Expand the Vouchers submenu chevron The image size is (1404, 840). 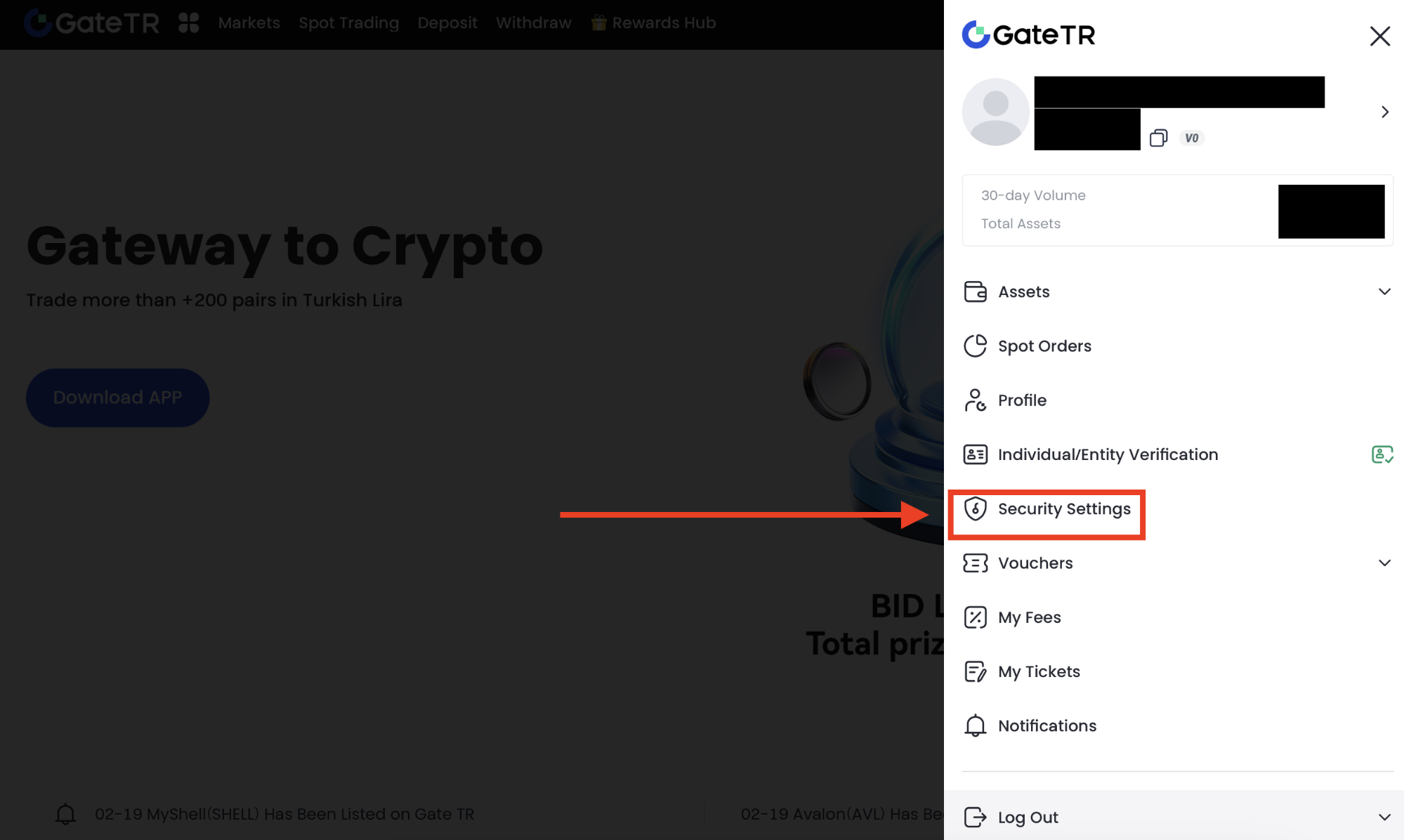pos(1384,563)
